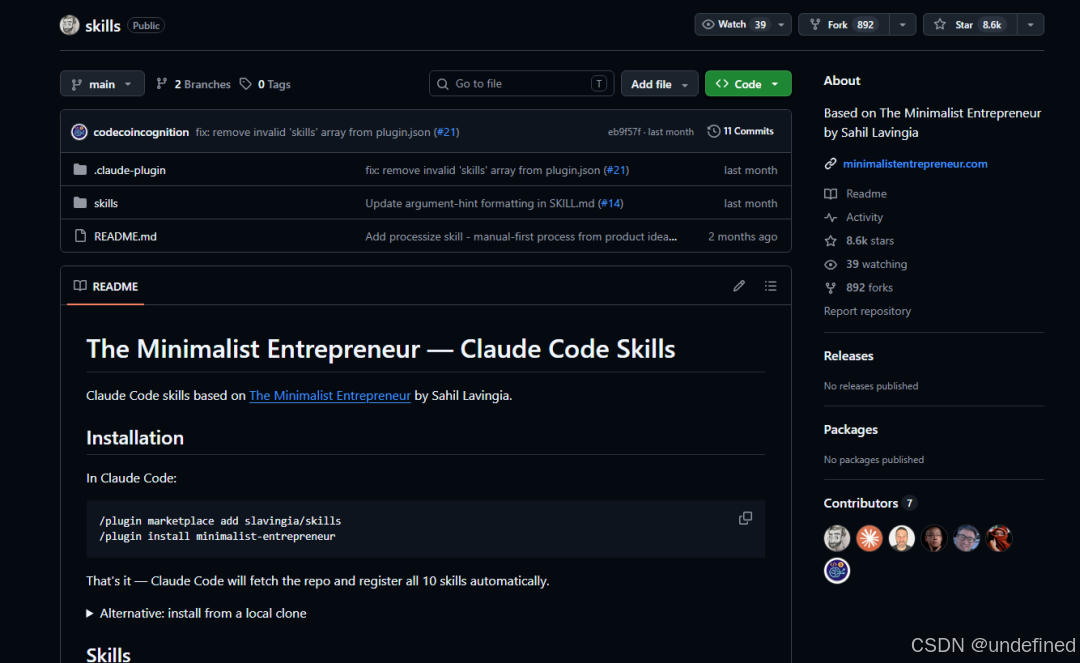Open the green Code dropdown button
This screenshot has width=1080, height=663.
[748, 84]
